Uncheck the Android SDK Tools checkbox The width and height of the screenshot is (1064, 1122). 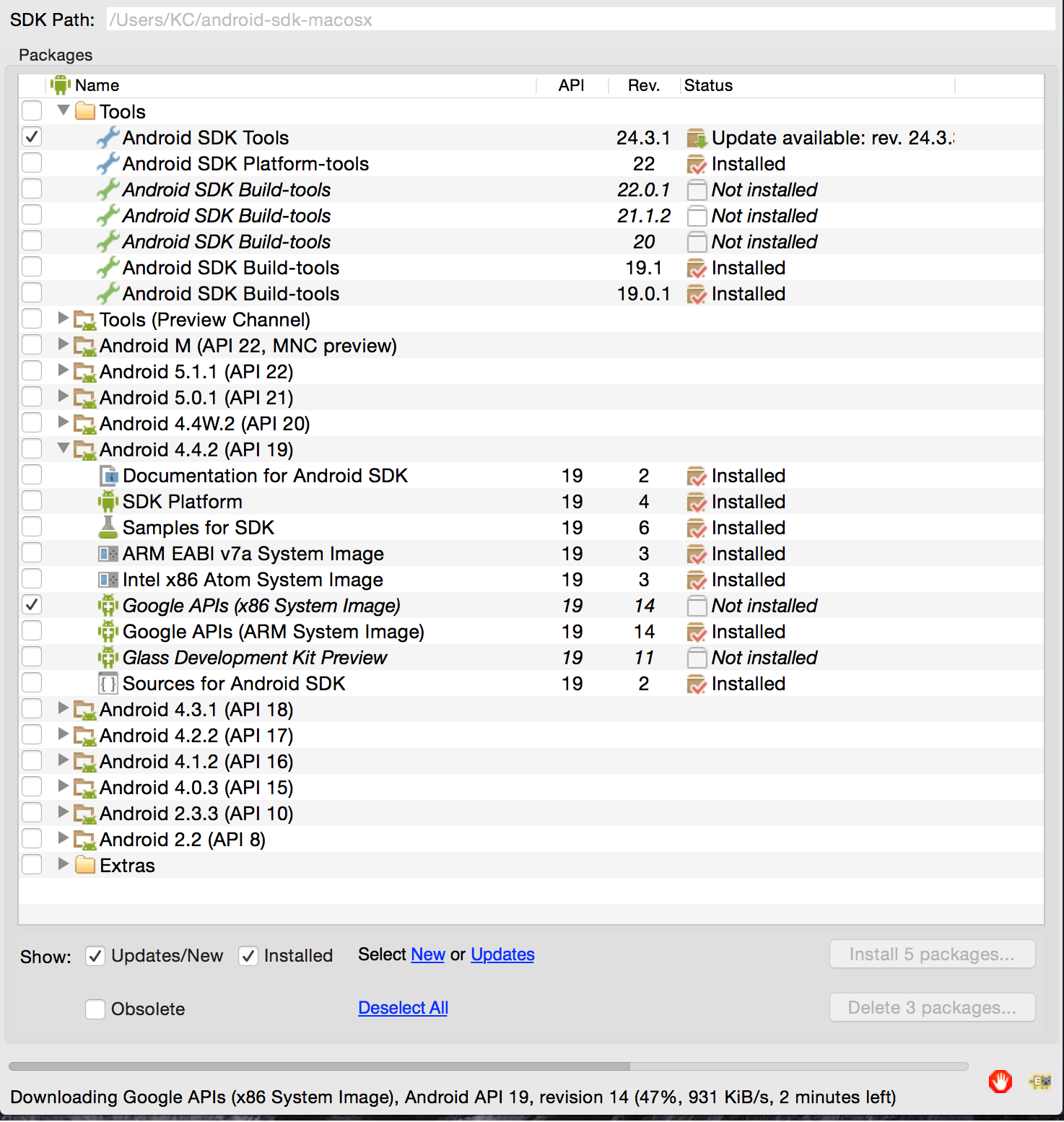click(32, 136)
